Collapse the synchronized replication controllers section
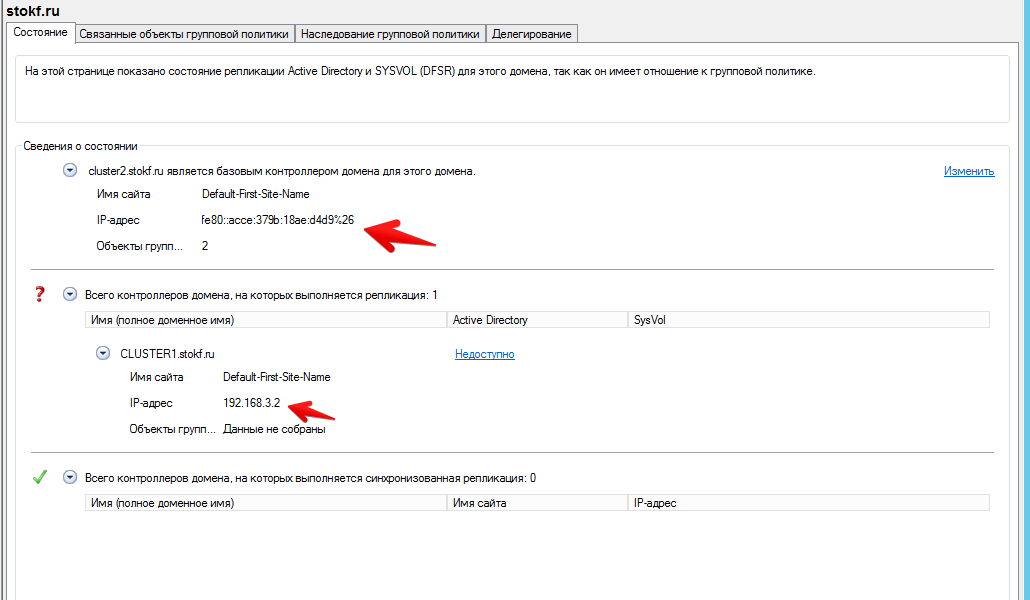1030x600 pixels. click(70, 477)
